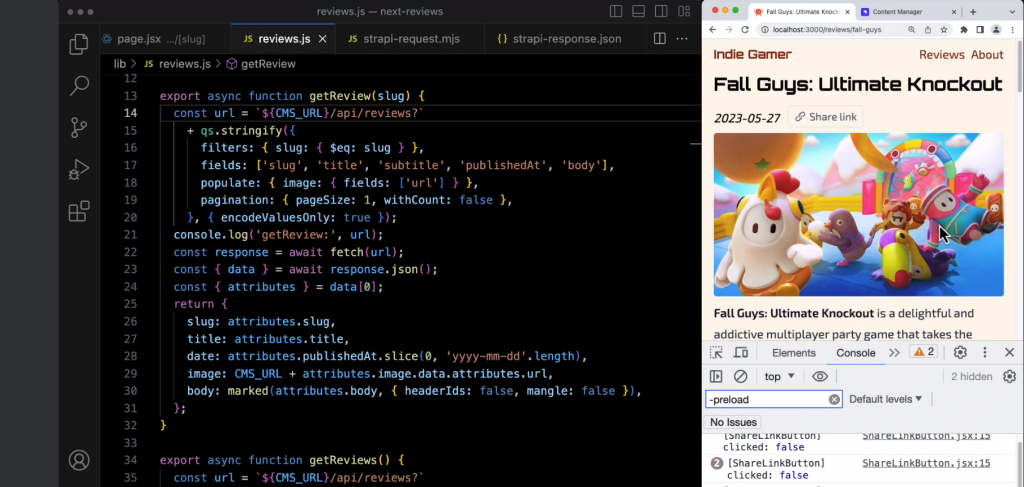Open a new Chrome tab with plus
1024x487 pixels.
pyautogui.click(x=972, y=12)
